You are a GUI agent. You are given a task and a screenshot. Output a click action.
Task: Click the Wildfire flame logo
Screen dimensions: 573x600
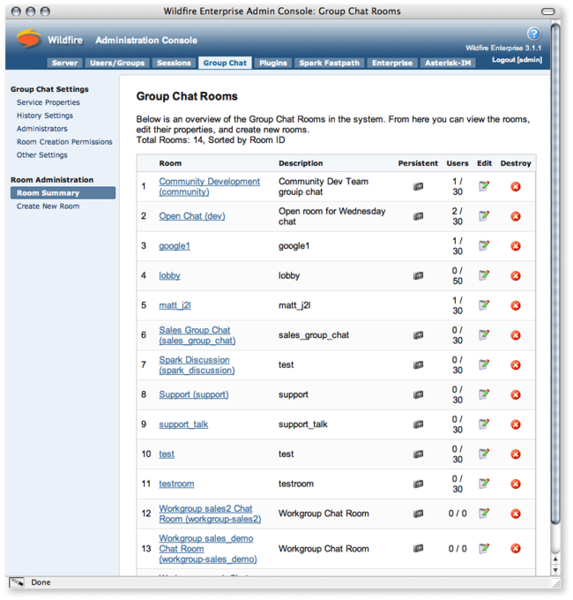28,38
